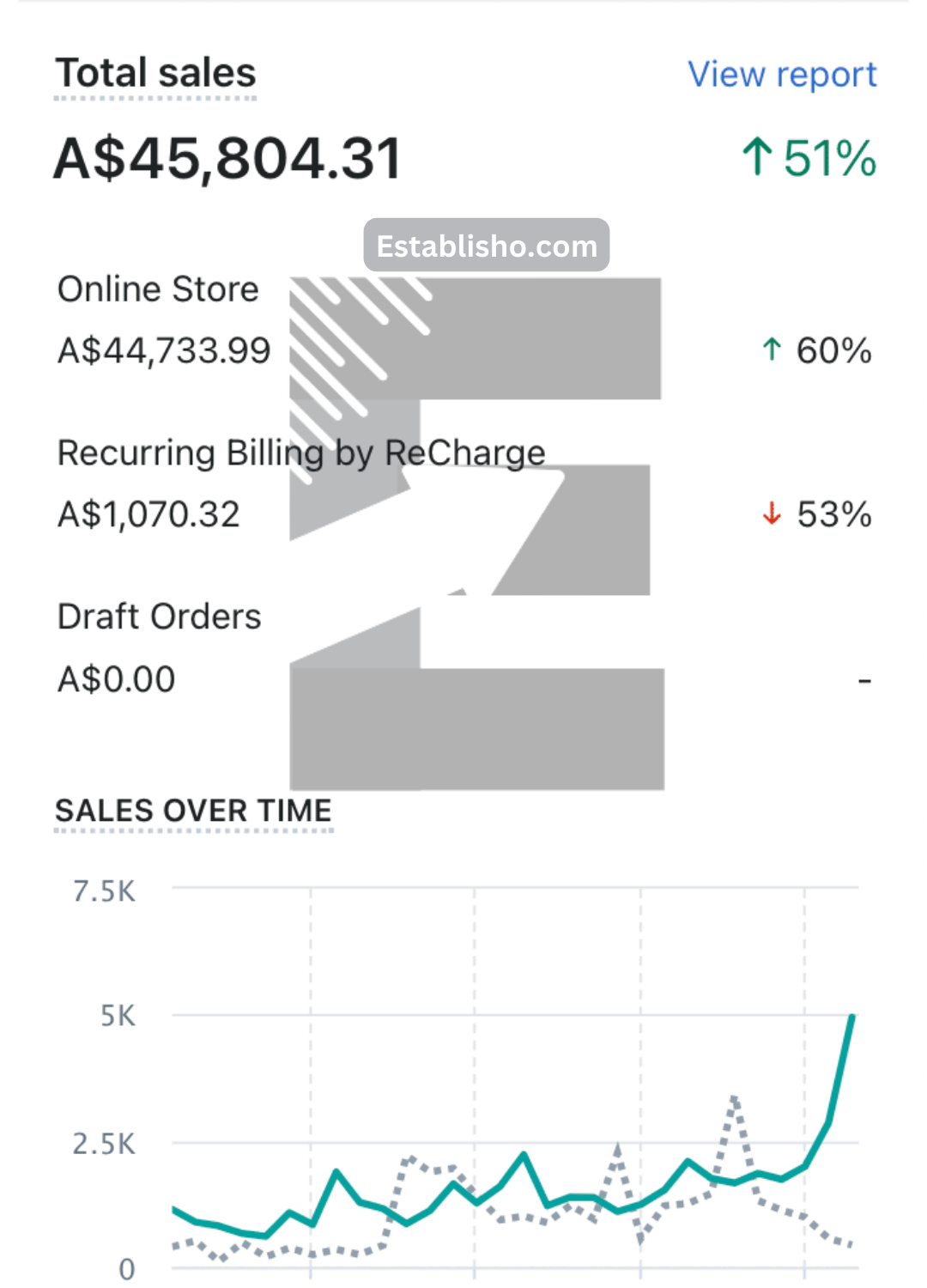Click the green up arrow beside 51%
This screenshot has height=1288, width=927.
point(756,157)
